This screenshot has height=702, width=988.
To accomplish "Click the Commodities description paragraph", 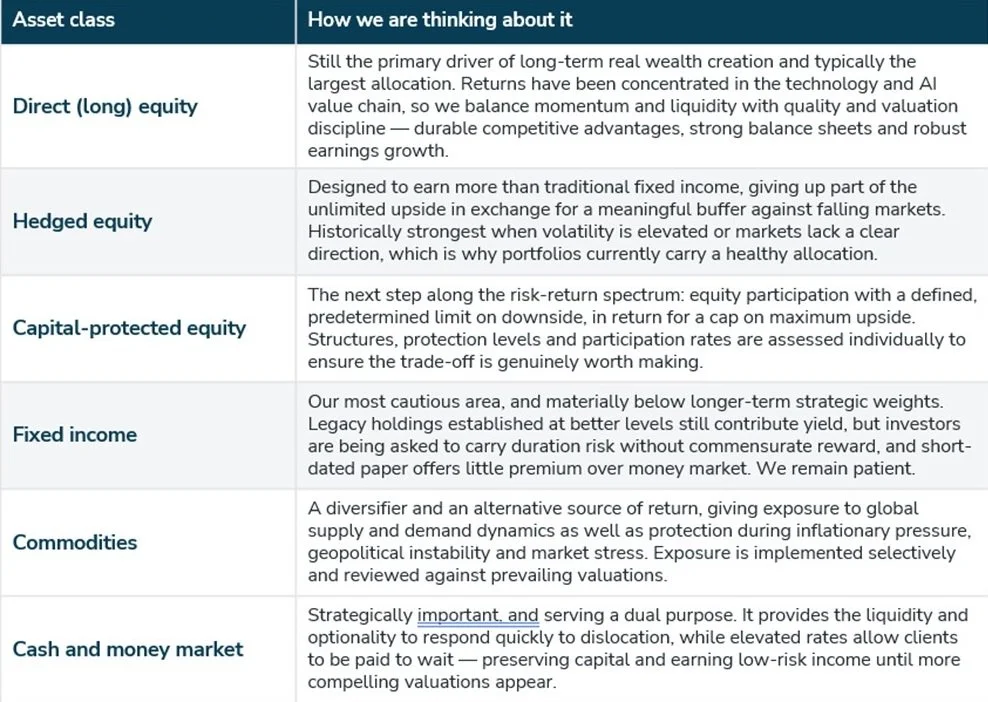I will coord(640,541).
